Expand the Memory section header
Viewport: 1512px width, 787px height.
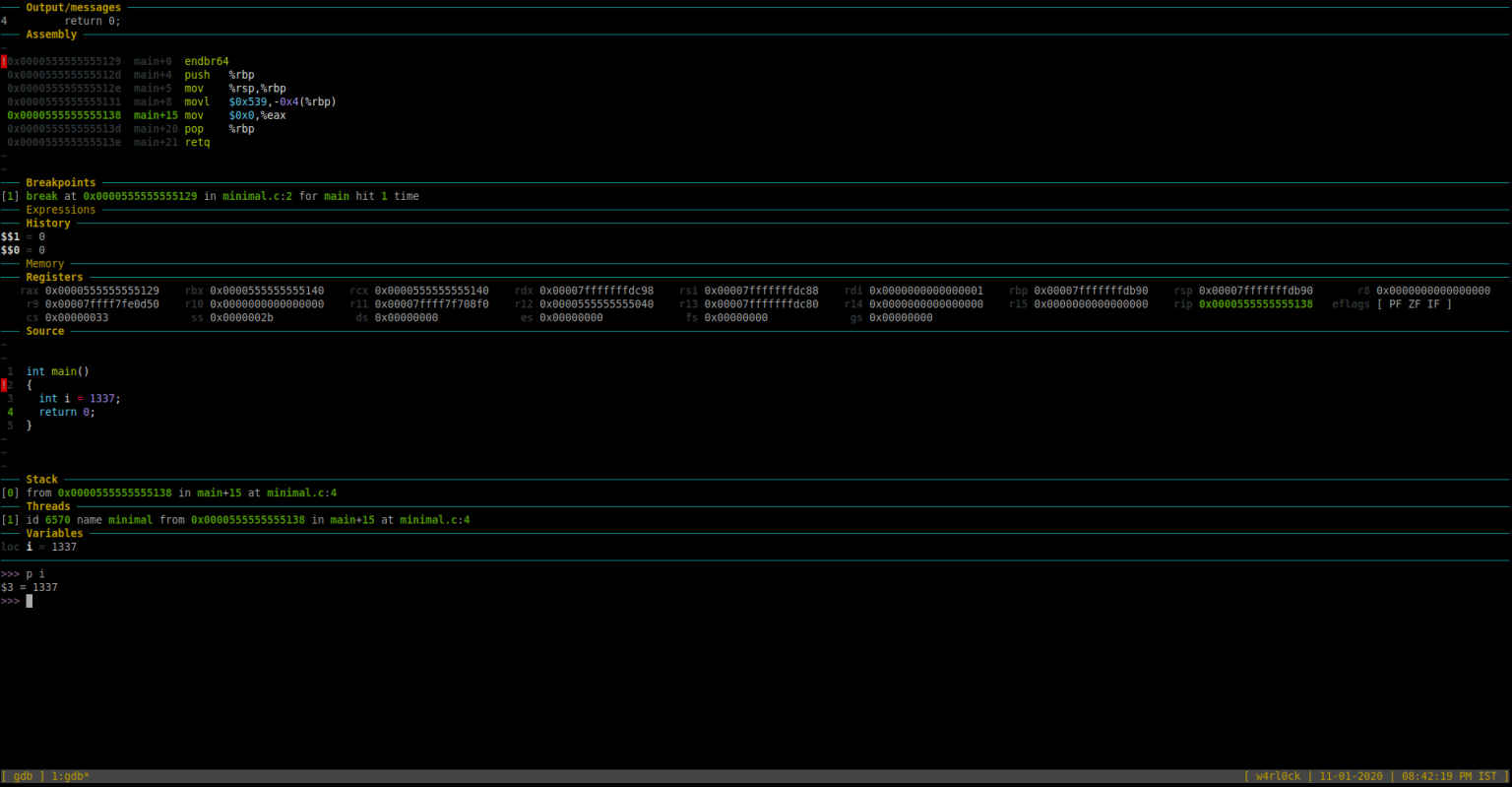(x=43, y=263)
